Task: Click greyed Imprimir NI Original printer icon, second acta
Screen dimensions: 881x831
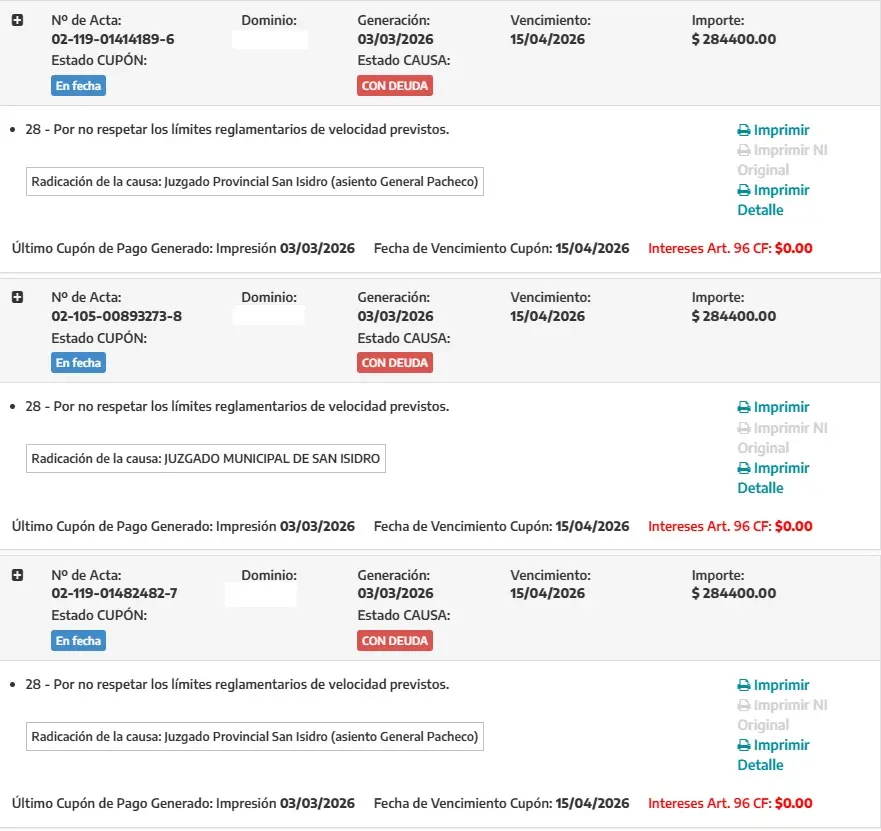Action: 743,427
